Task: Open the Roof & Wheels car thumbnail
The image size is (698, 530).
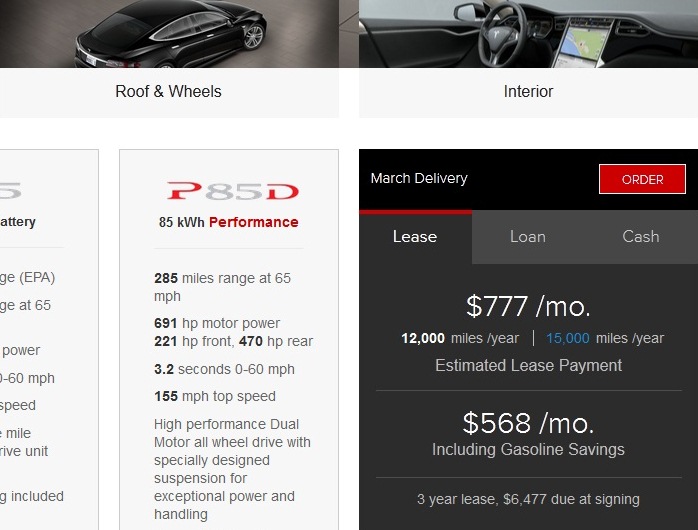Action: click(x=168, y=34)
